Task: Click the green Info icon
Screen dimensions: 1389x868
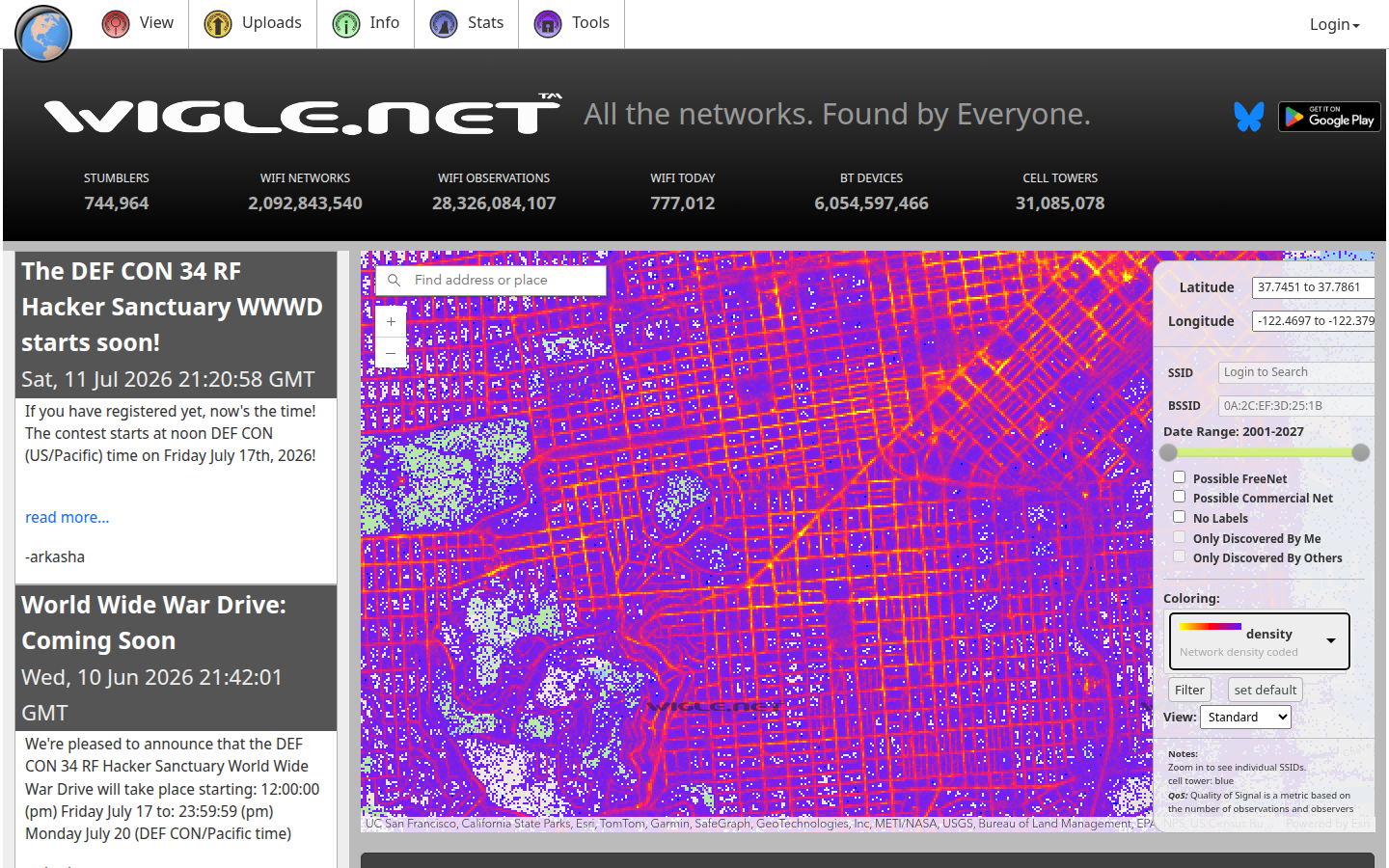Action: click(x=346, y=23)
